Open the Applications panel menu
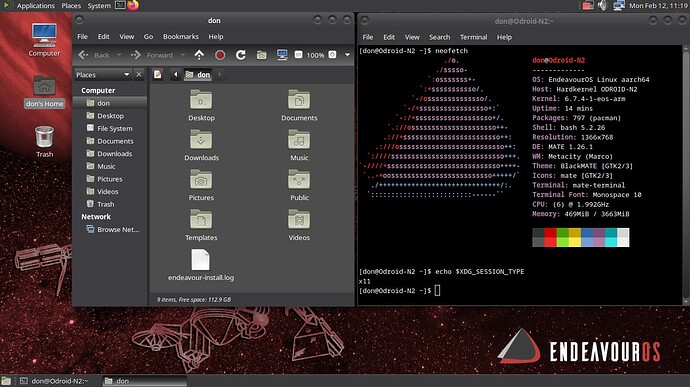 pyautogui.click(x=35, y=5)
